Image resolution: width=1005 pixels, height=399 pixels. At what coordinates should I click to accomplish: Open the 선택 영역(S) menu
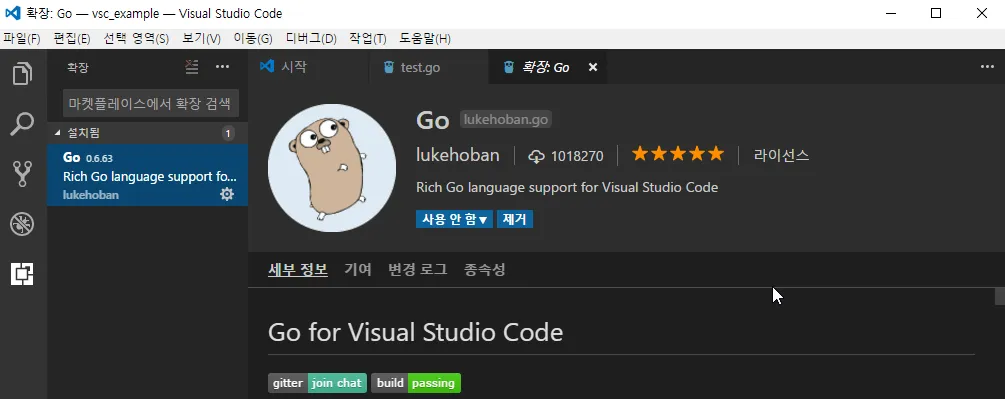[137, 38]
